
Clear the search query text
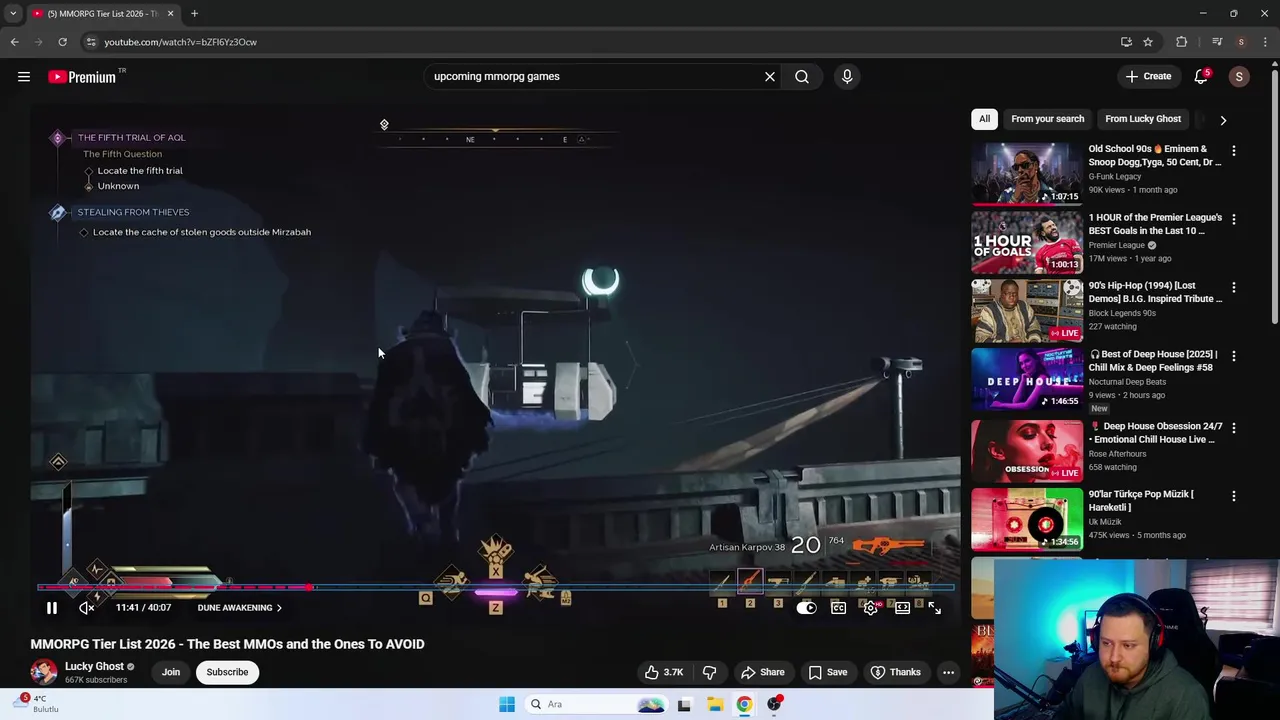click(x=770, y=76)
